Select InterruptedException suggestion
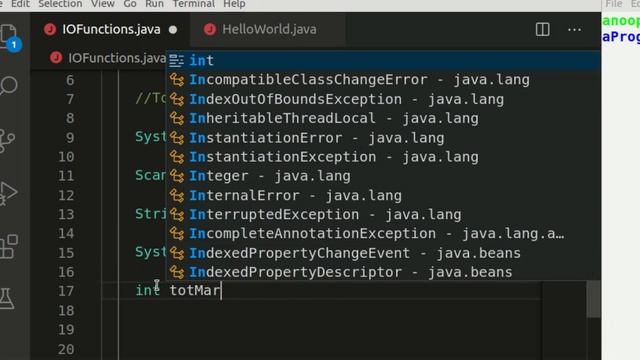640x360 pixels. tap(383, 214)
